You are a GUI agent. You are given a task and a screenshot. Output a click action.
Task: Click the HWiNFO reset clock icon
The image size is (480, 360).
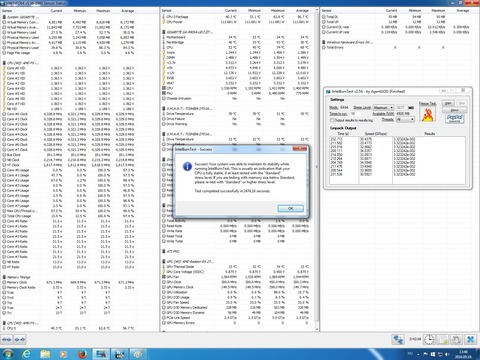point(429,340)
